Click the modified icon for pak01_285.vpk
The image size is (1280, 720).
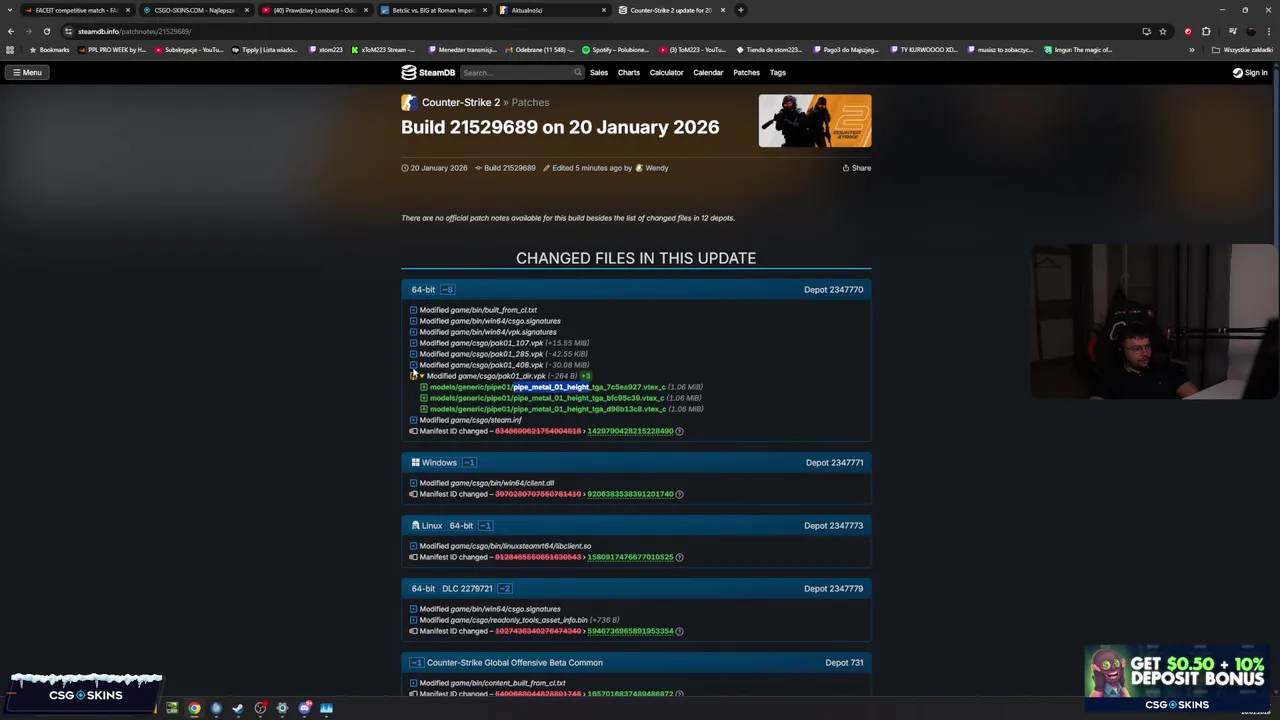click(413, 354)
